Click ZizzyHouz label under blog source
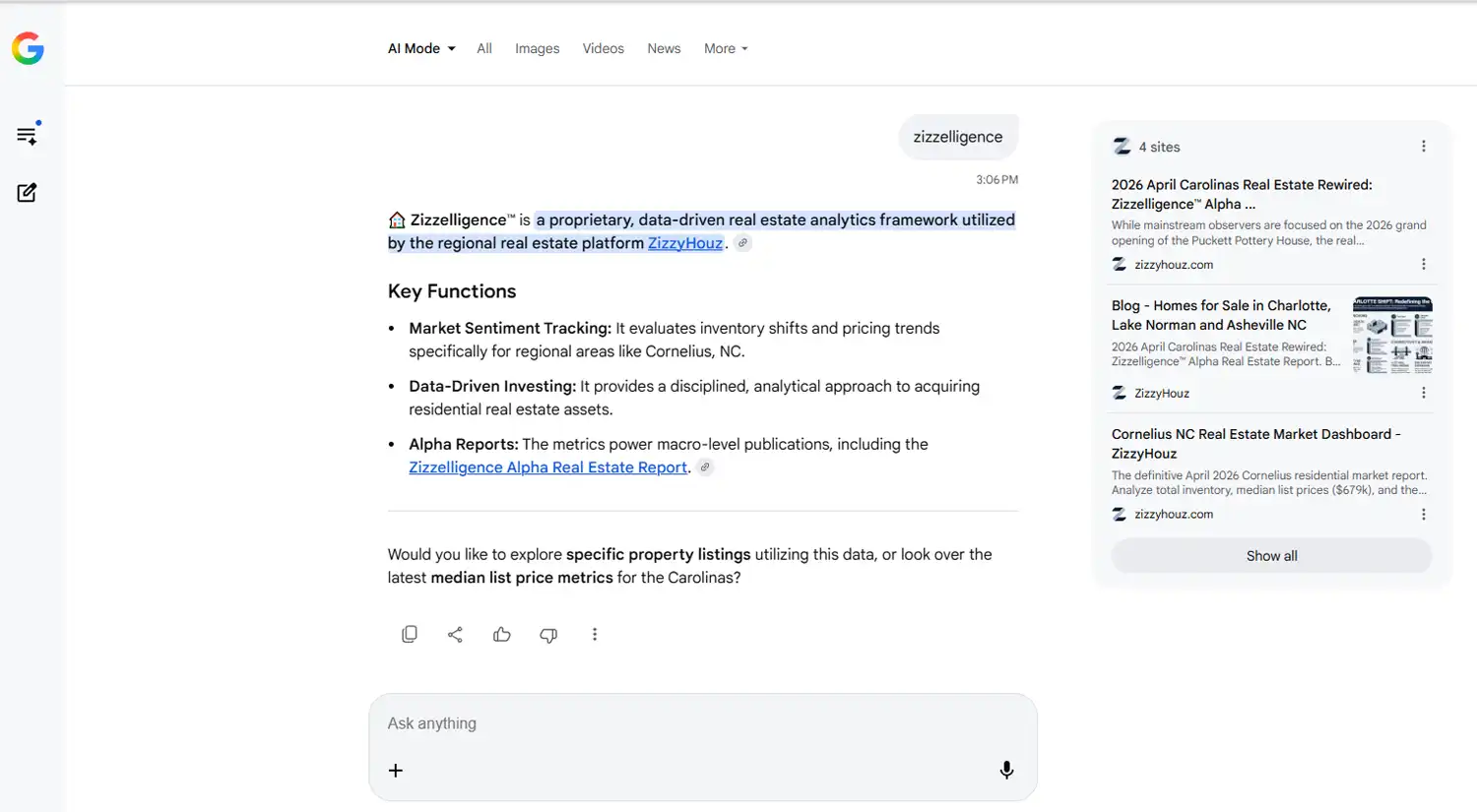 pos(1162,393)
